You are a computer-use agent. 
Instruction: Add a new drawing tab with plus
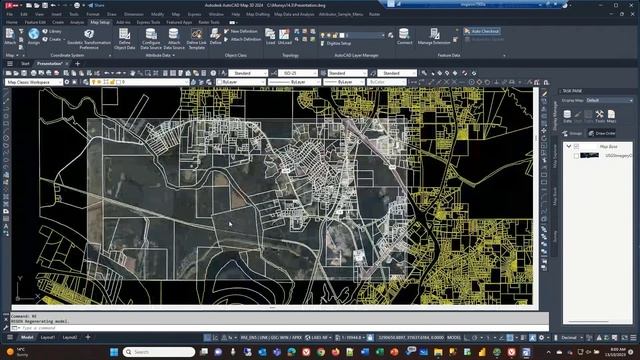coord(78,64)
